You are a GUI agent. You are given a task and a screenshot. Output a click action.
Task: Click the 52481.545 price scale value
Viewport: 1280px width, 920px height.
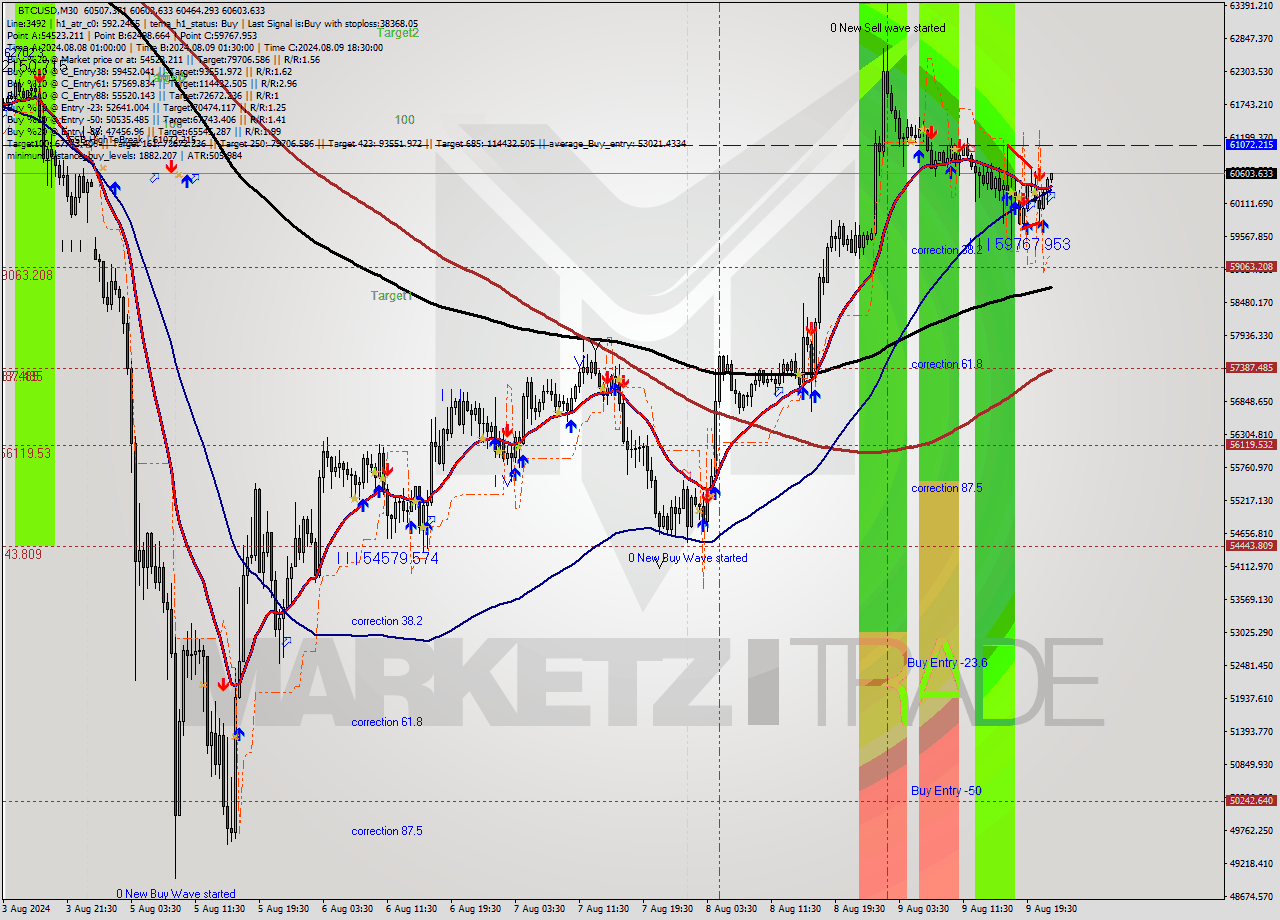point(1251,665)
